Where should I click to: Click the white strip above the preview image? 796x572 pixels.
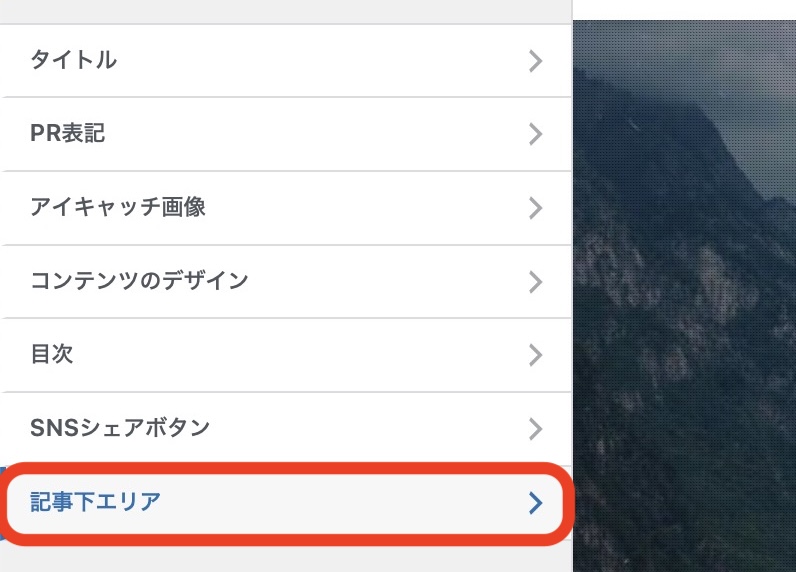(685, 9)
